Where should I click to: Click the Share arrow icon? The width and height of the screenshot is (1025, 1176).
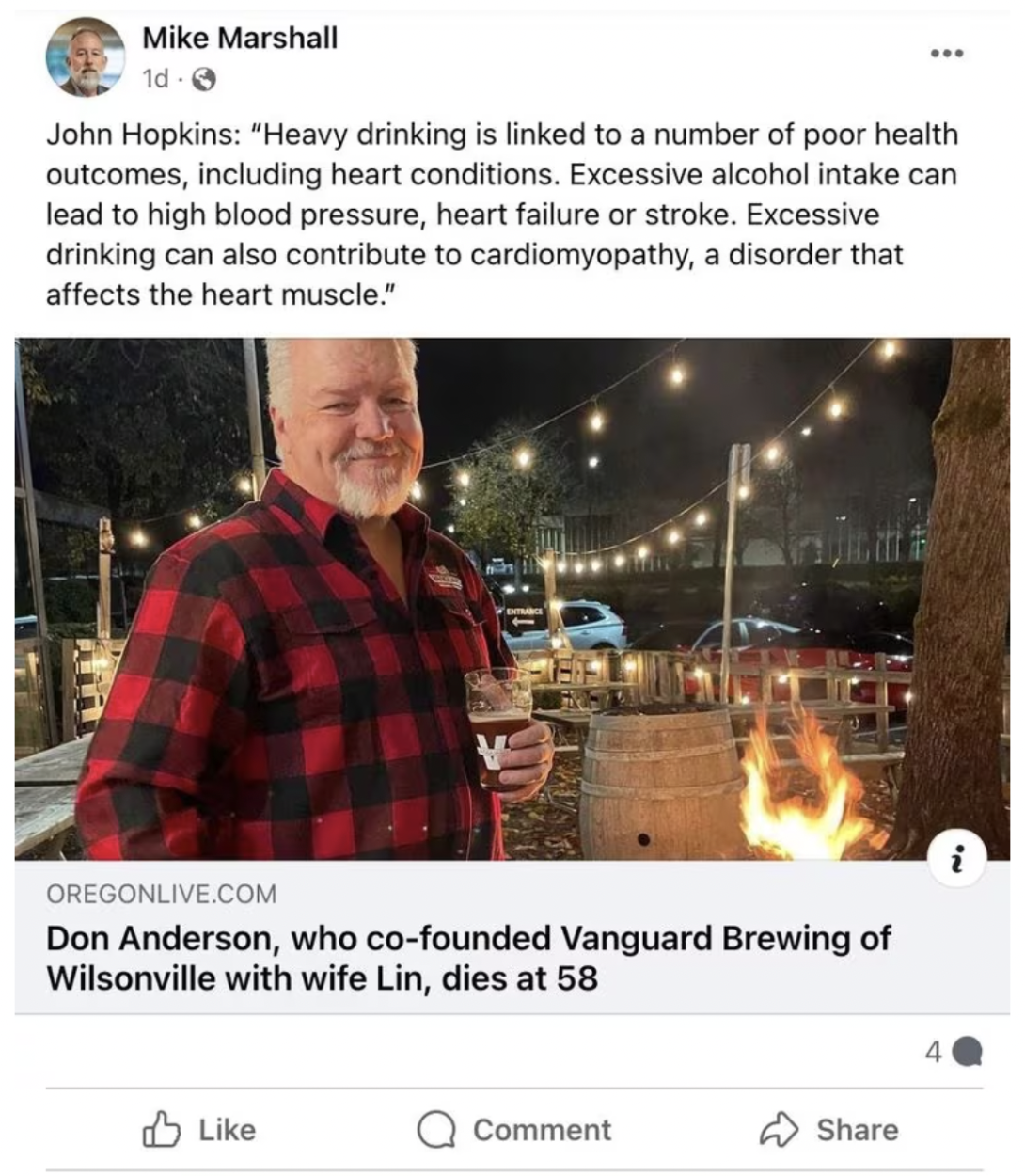[x=779, y=1129]
